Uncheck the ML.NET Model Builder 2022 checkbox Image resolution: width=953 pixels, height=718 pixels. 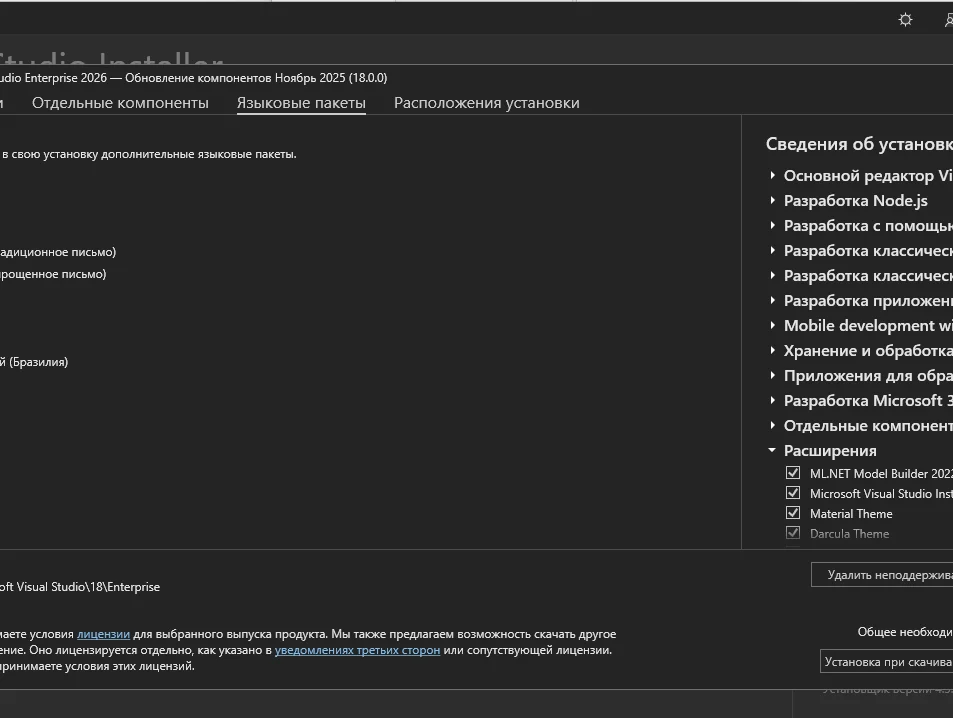[x=793, y=473]
